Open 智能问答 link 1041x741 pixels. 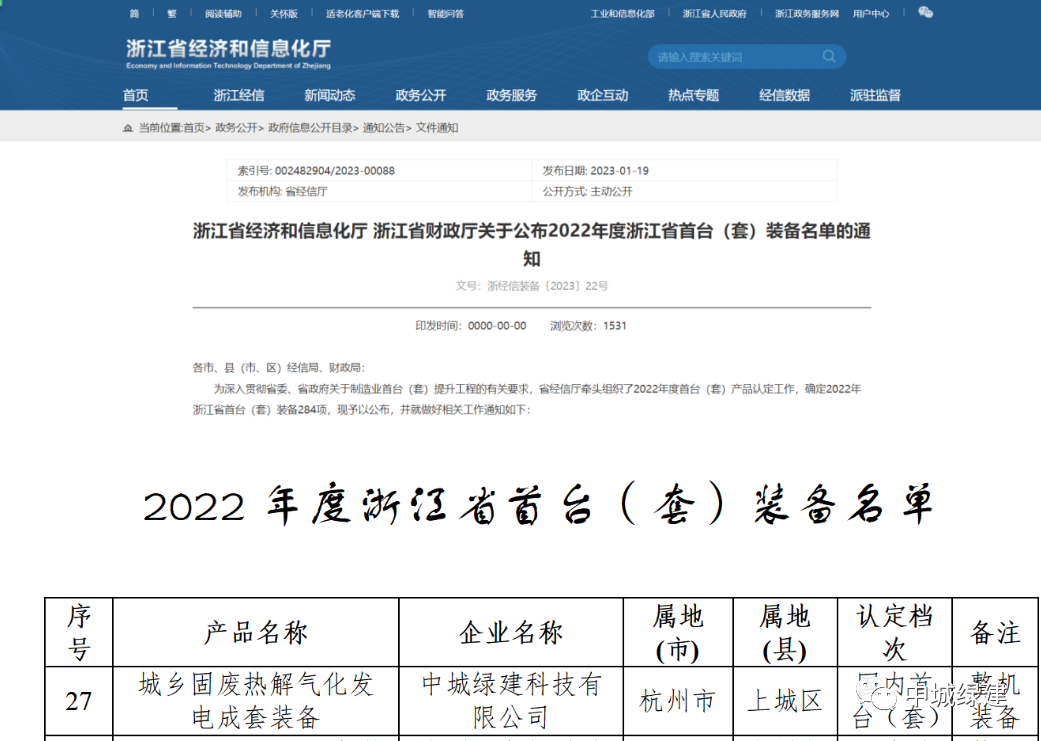pyautogui.click(x=445, y=14)
